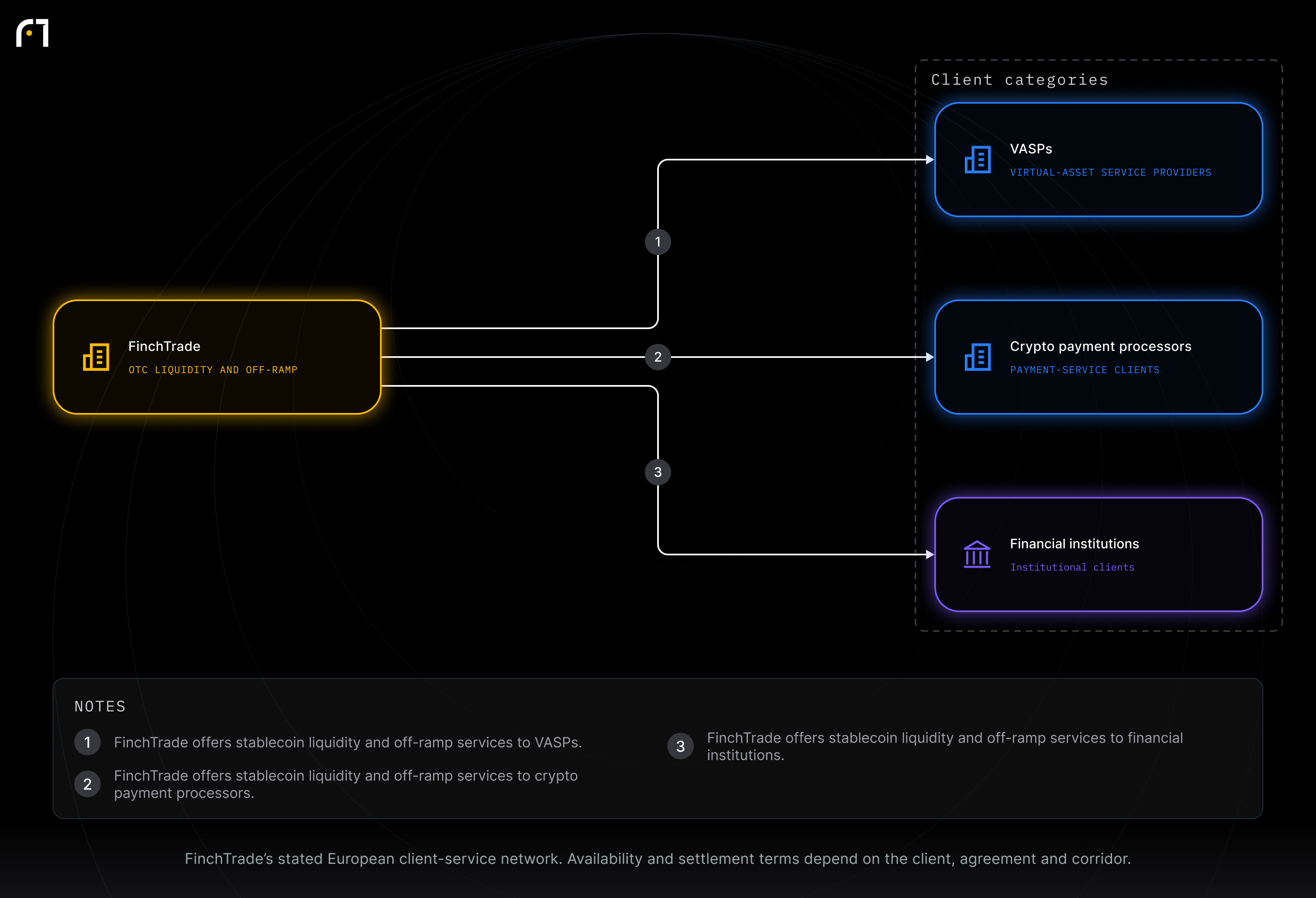Click the footer disclaimer about European client-service network
The image size is (1316, 898).
(658, 859)
